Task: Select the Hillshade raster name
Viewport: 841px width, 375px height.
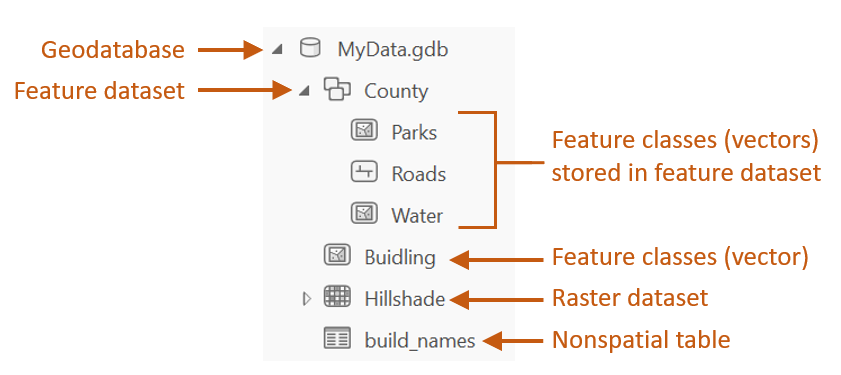Action: click(x=404, y=299)
